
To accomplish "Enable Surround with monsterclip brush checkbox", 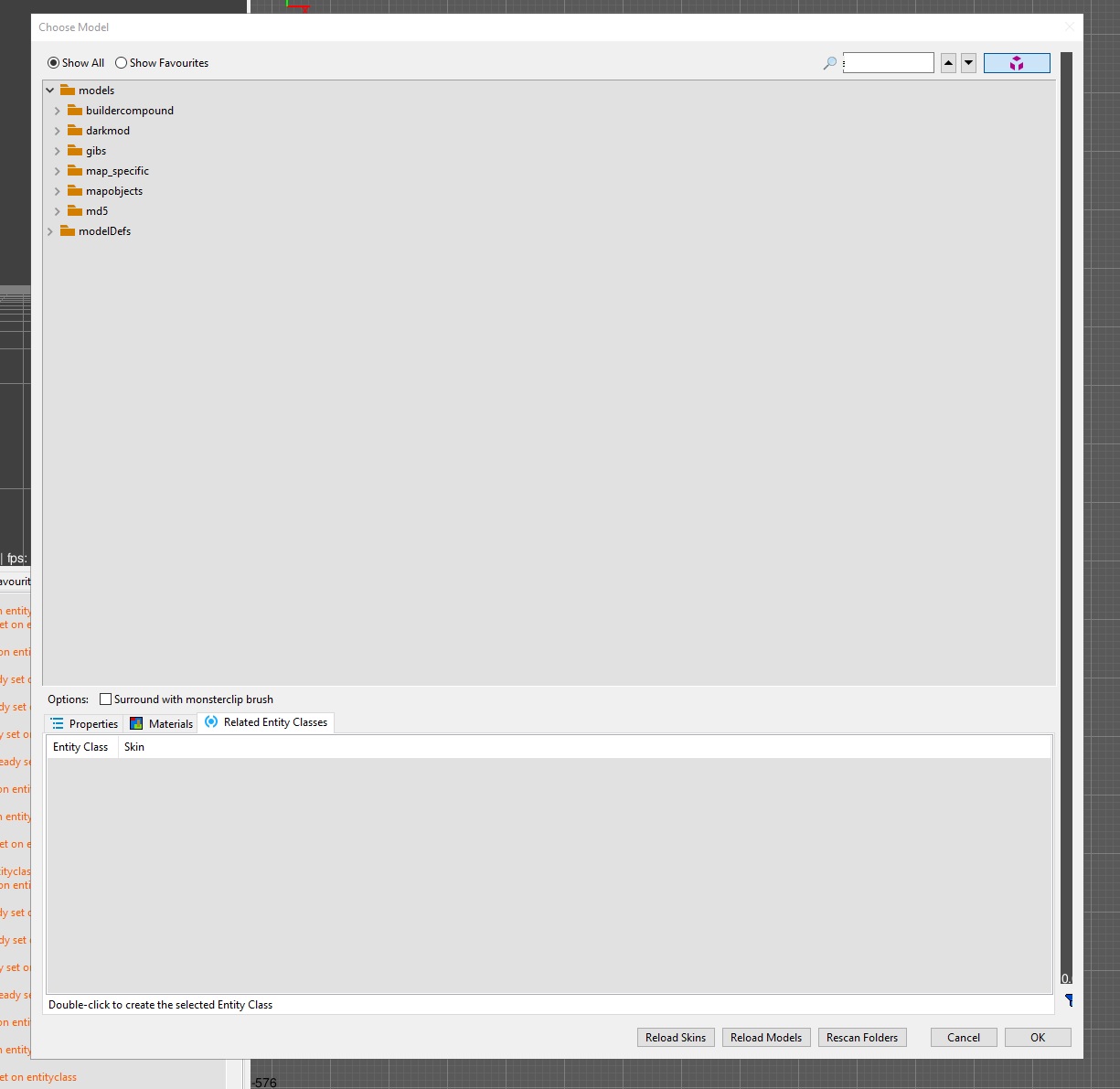I will [105, 699].
